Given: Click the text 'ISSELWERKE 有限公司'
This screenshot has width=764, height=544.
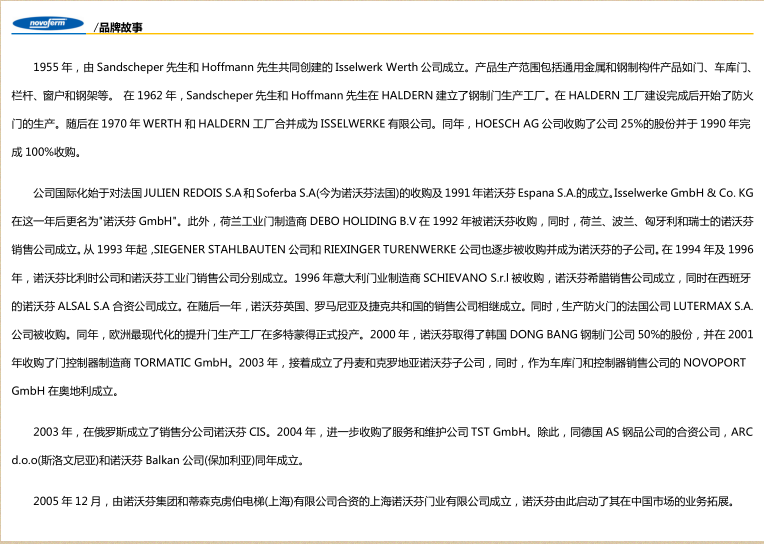Looking at the screenshot, I should (x=376, y=124).
